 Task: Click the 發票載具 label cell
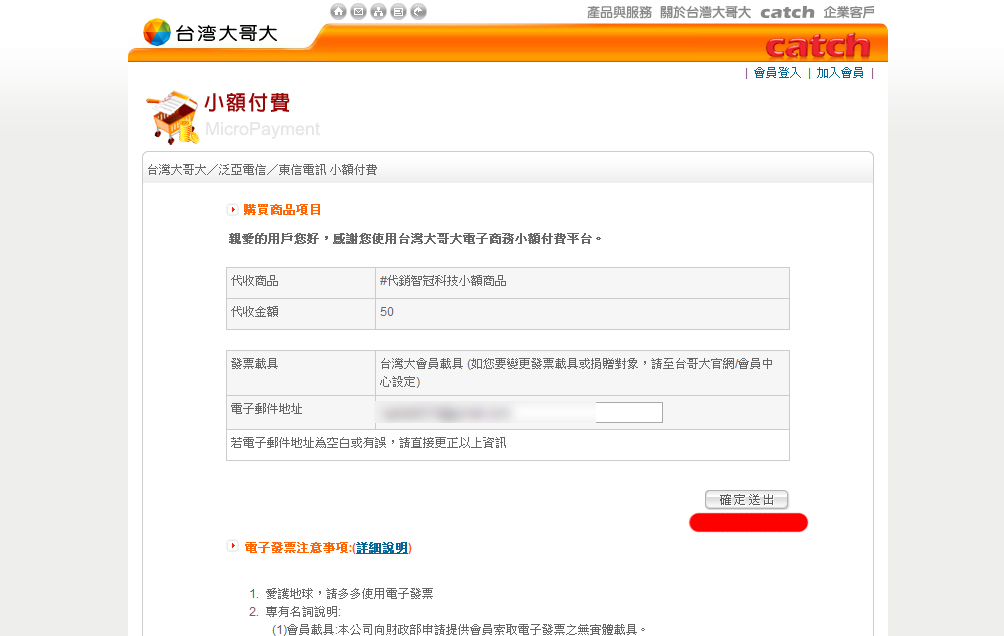point(301,373)
